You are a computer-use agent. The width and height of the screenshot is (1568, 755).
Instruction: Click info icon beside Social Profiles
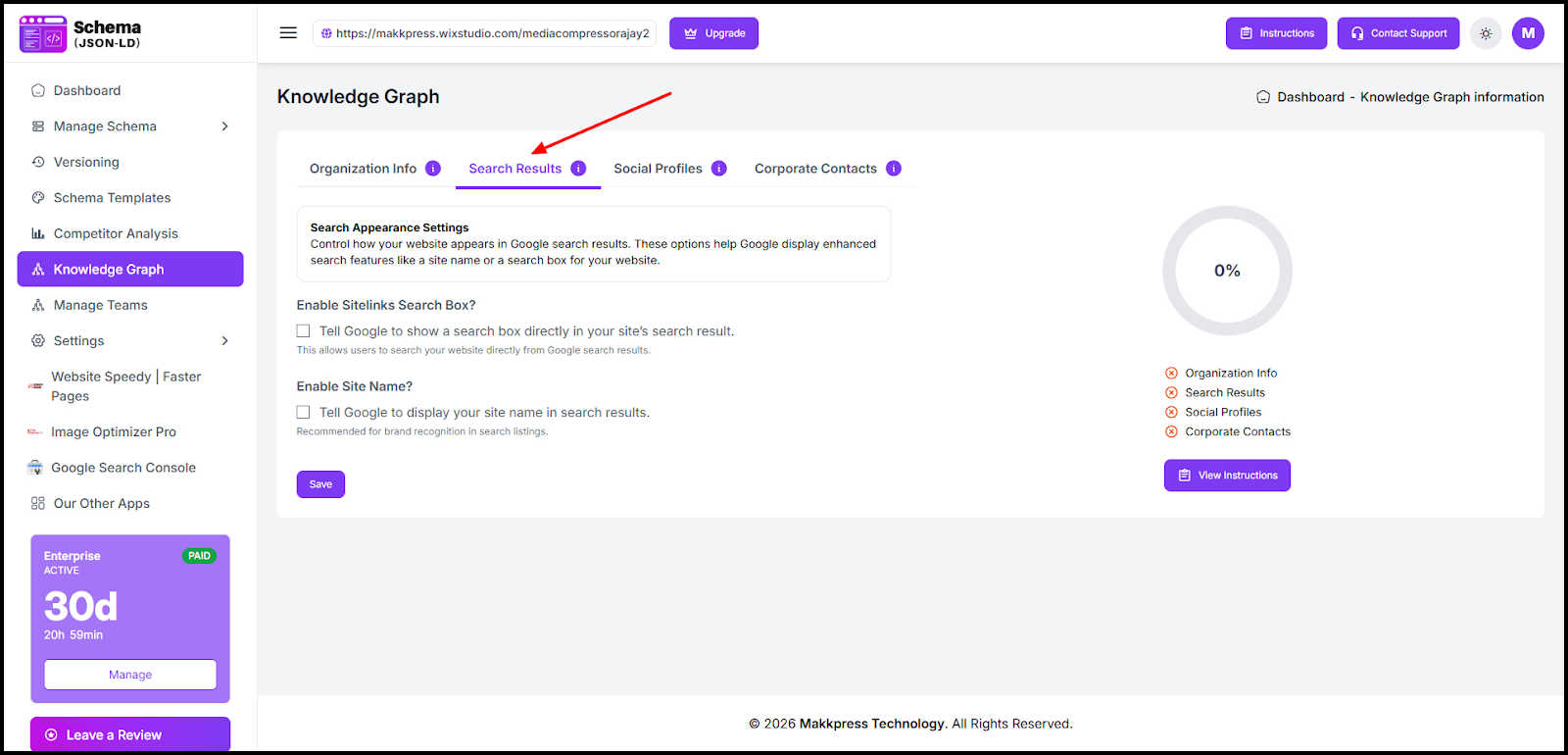click(x=719, y=169)
